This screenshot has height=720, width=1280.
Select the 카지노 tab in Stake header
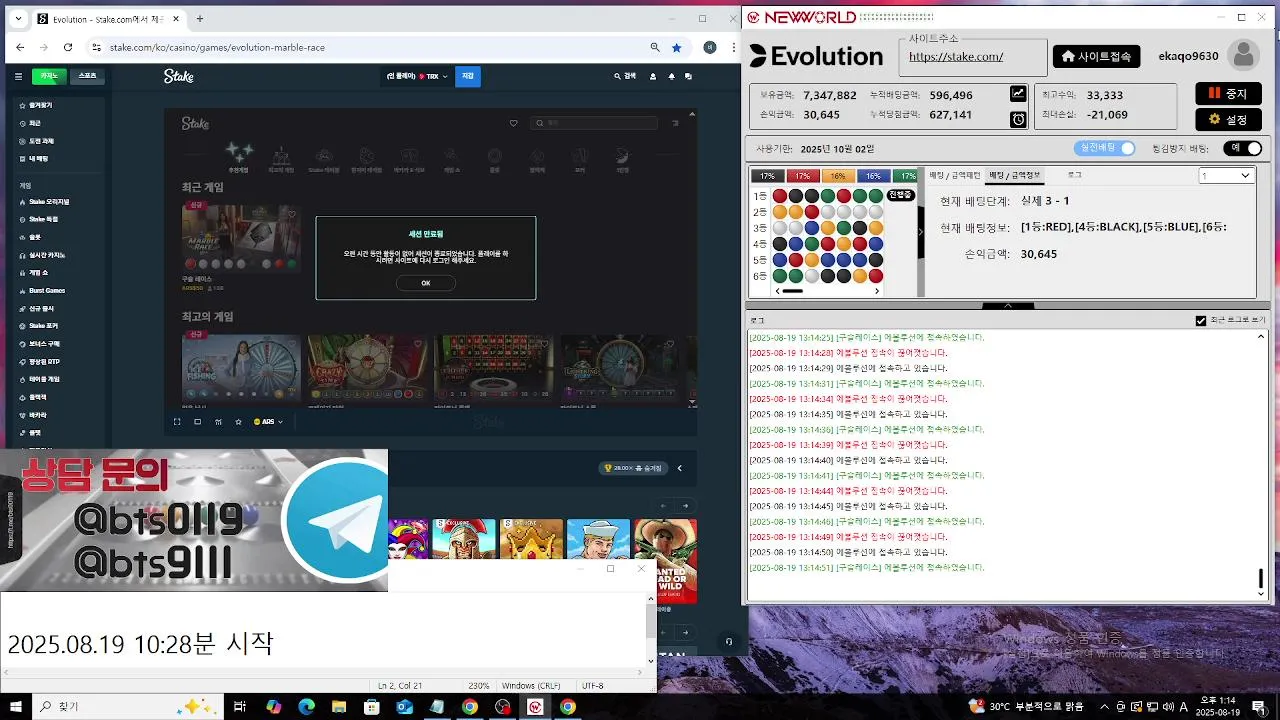point(48,76)
